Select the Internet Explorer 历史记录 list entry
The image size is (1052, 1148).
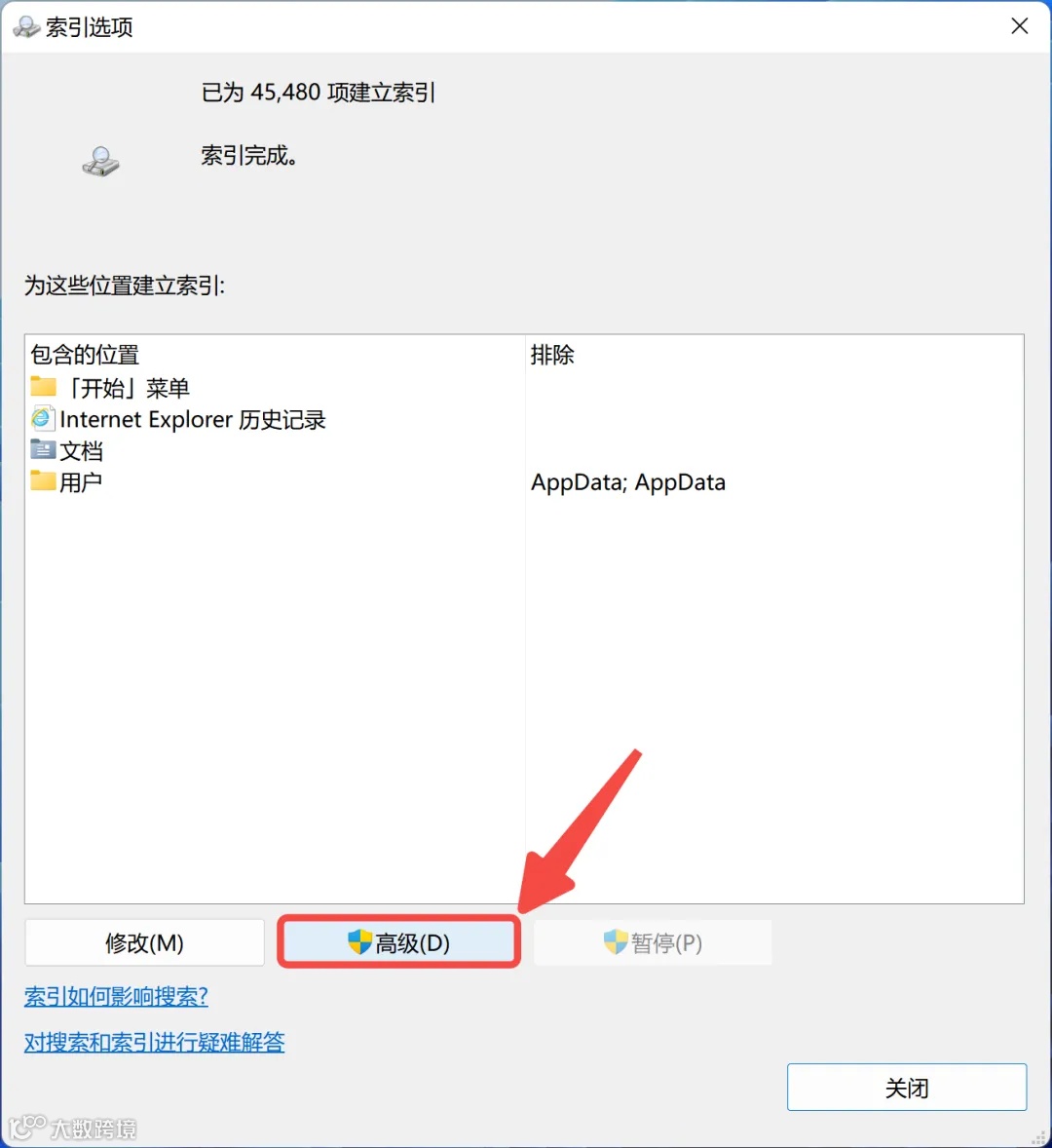(x=193, y=419)
